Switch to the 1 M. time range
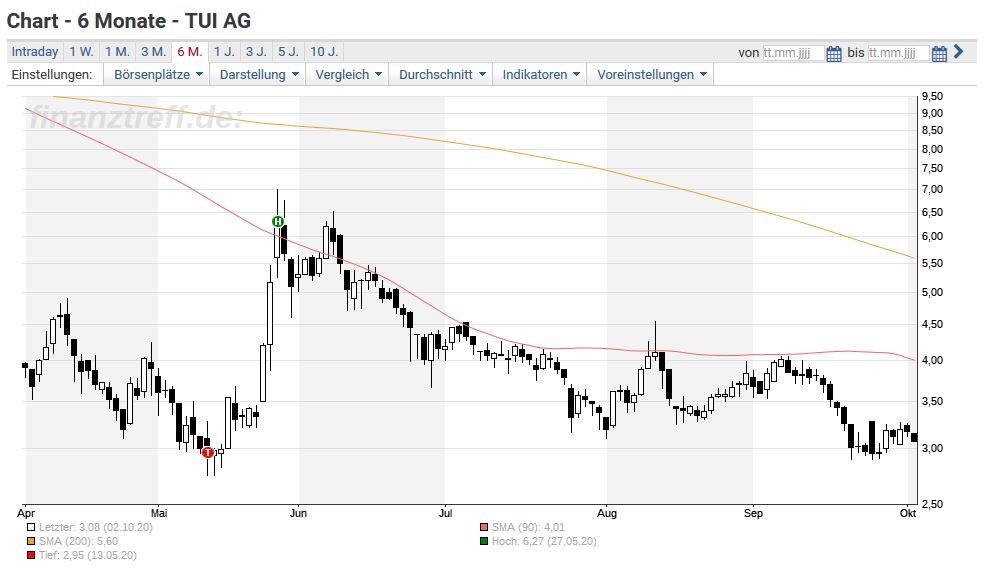This screenshot has width=987, height=580. point(117,52)
